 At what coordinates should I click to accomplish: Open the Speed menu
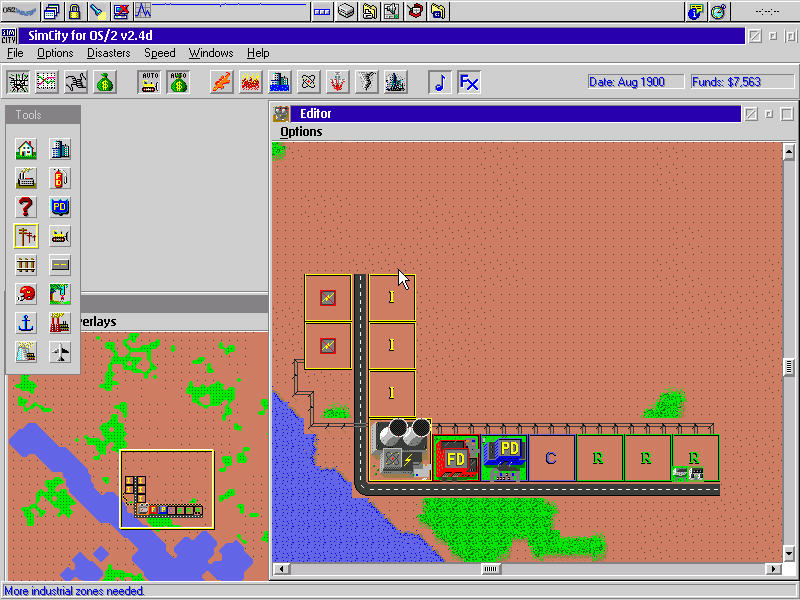coord(160,53)
